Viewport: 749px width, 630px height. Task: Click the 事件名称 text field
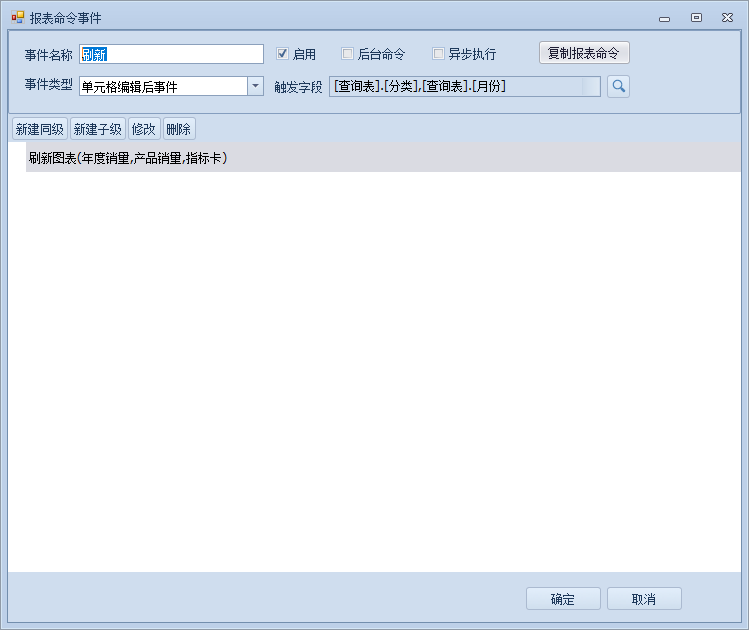pos(171,54)
